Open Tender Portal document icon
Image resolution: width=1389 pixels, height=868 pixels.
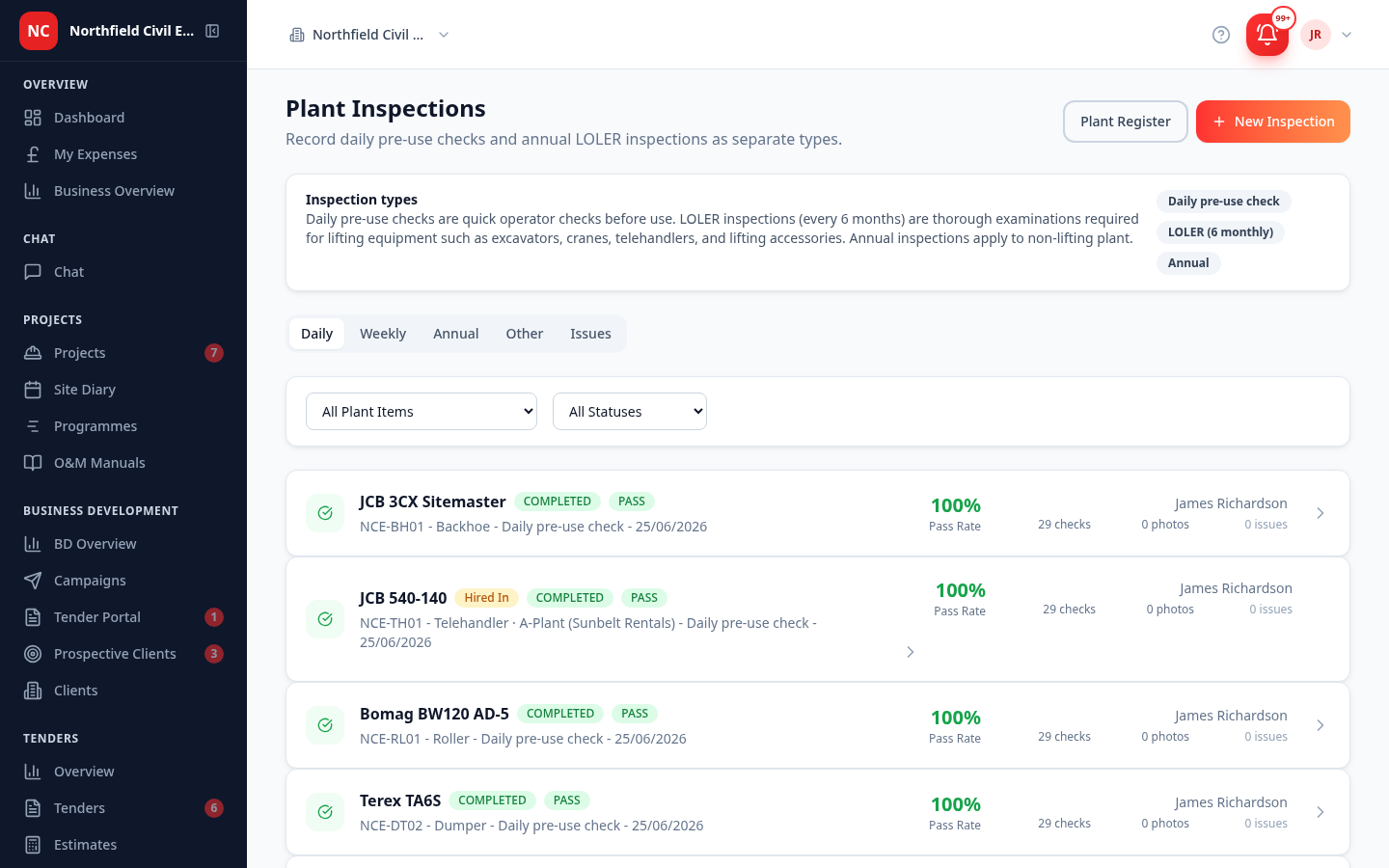point(33,617)
